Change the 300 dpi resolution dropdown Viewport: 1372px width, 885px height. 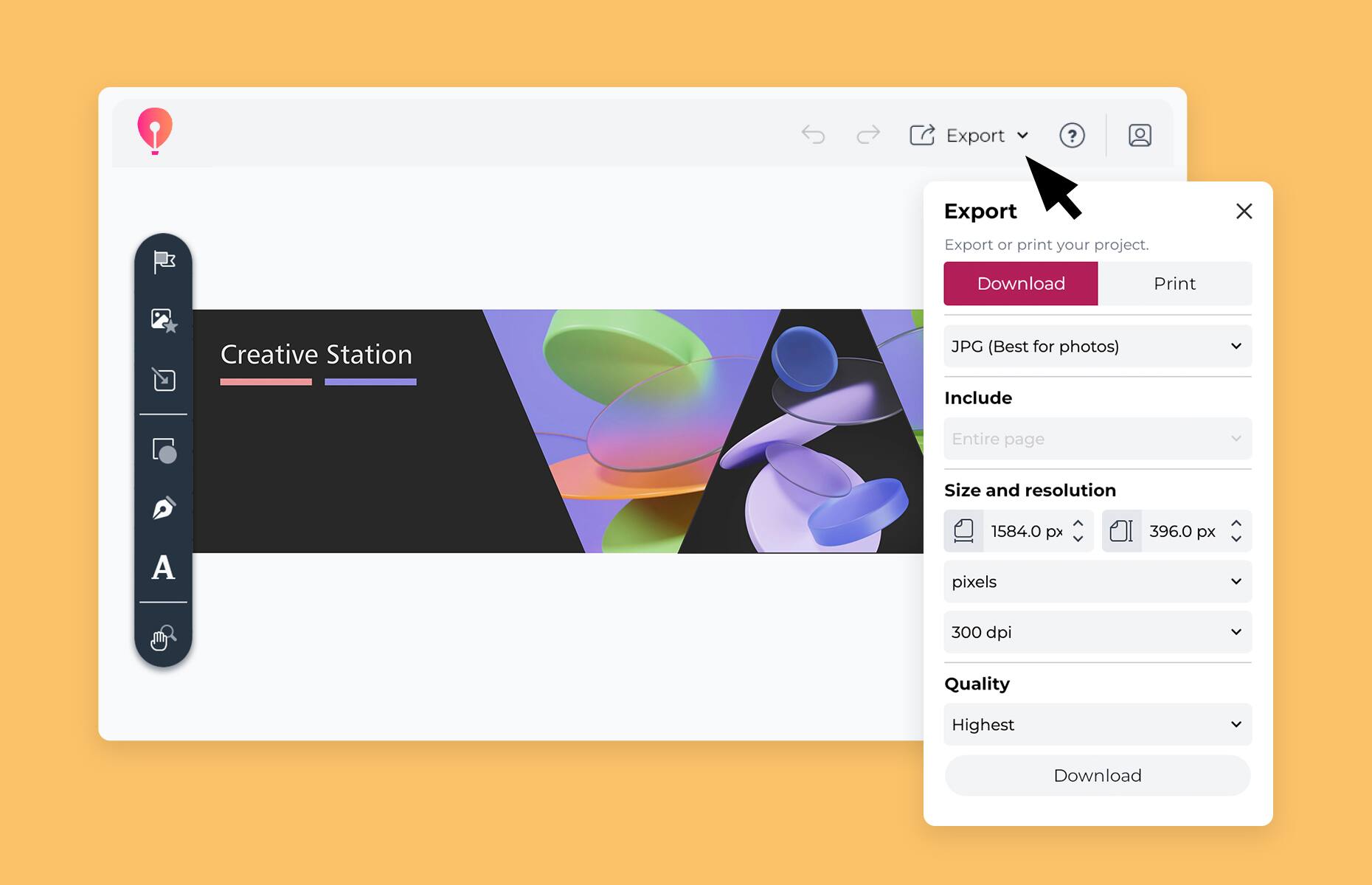pos(1097,632)
